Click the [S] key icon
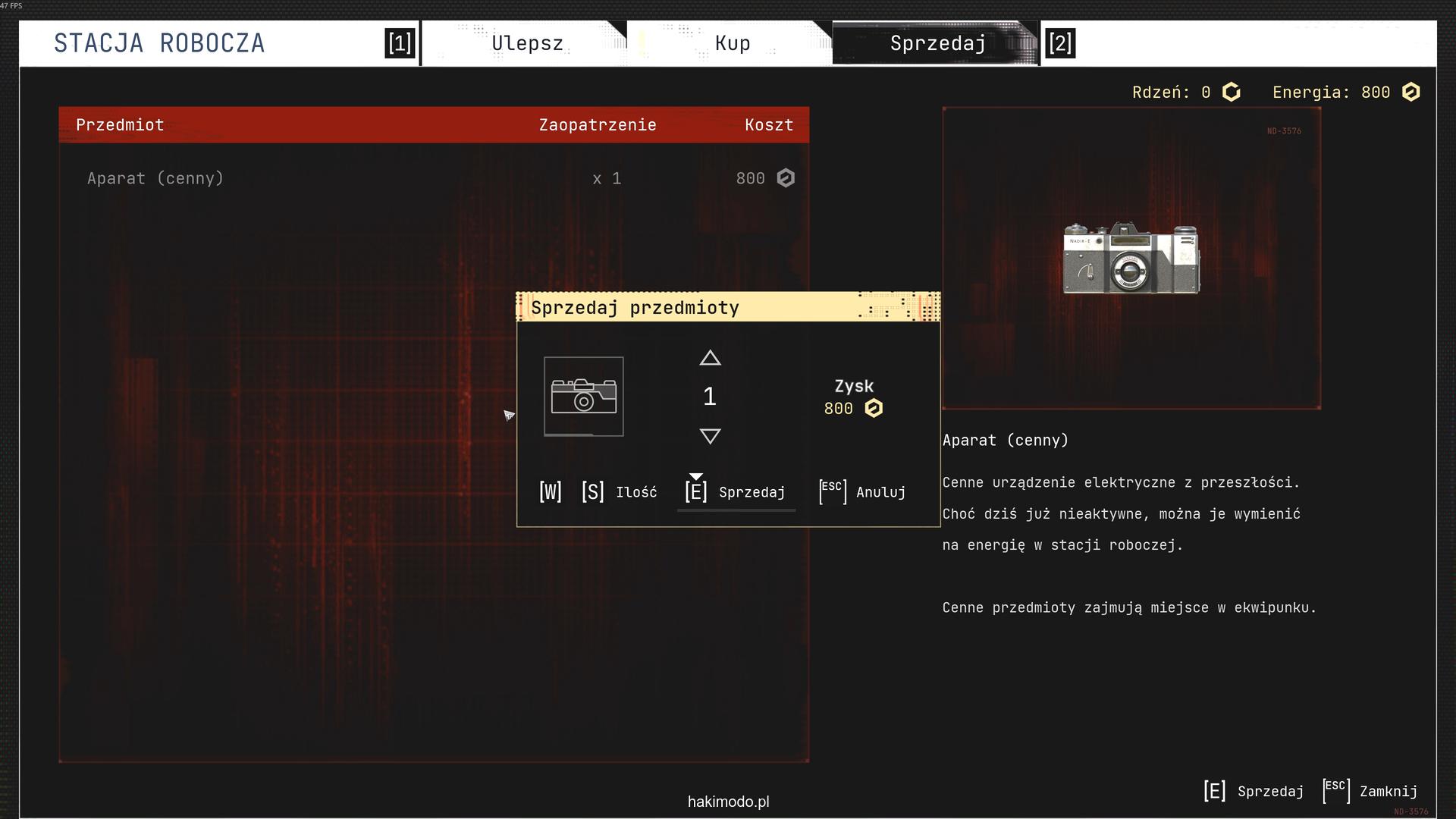The image size is (1456, 819). point(592,492)
